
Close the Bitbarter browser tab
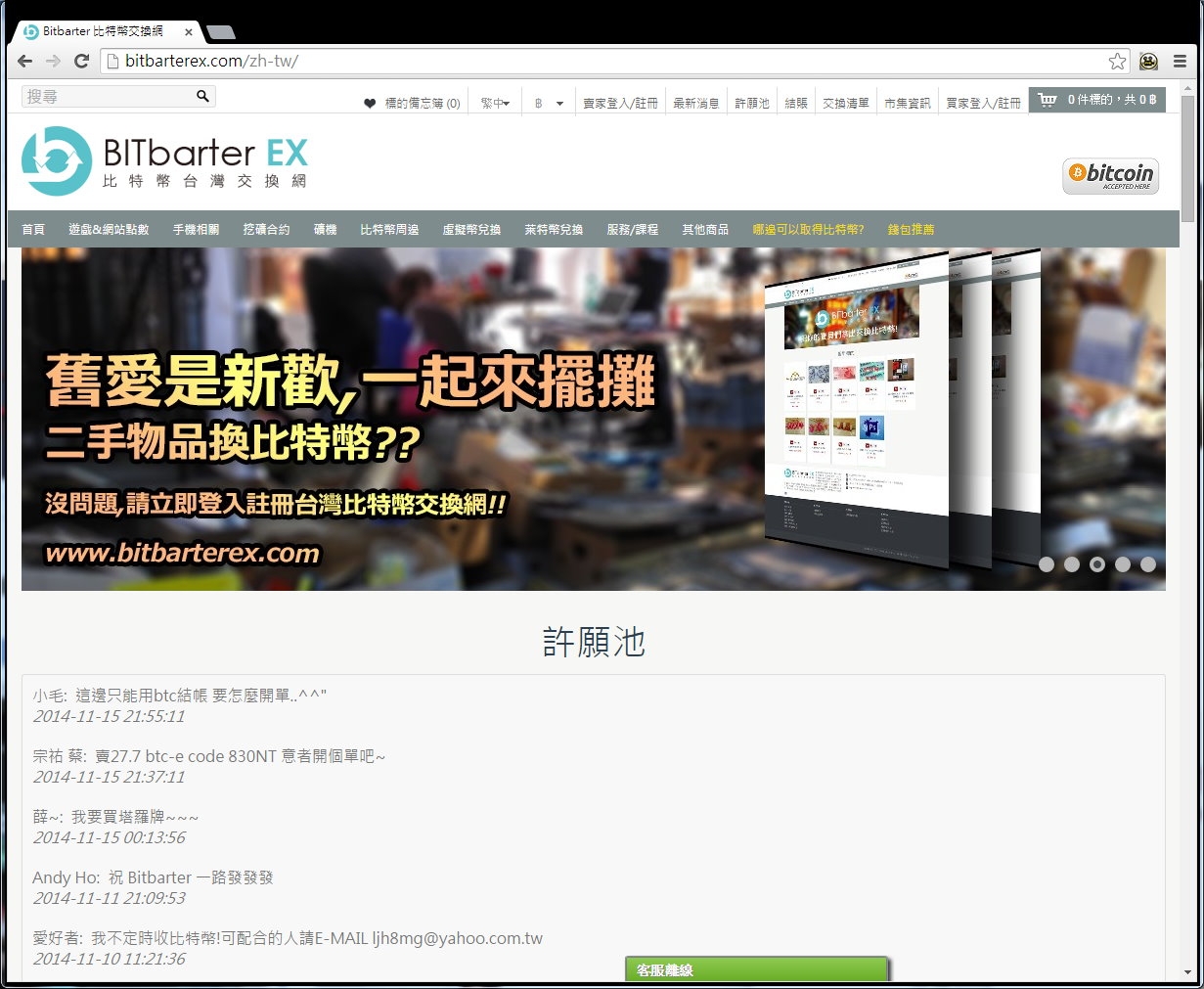tap(189, 31)
